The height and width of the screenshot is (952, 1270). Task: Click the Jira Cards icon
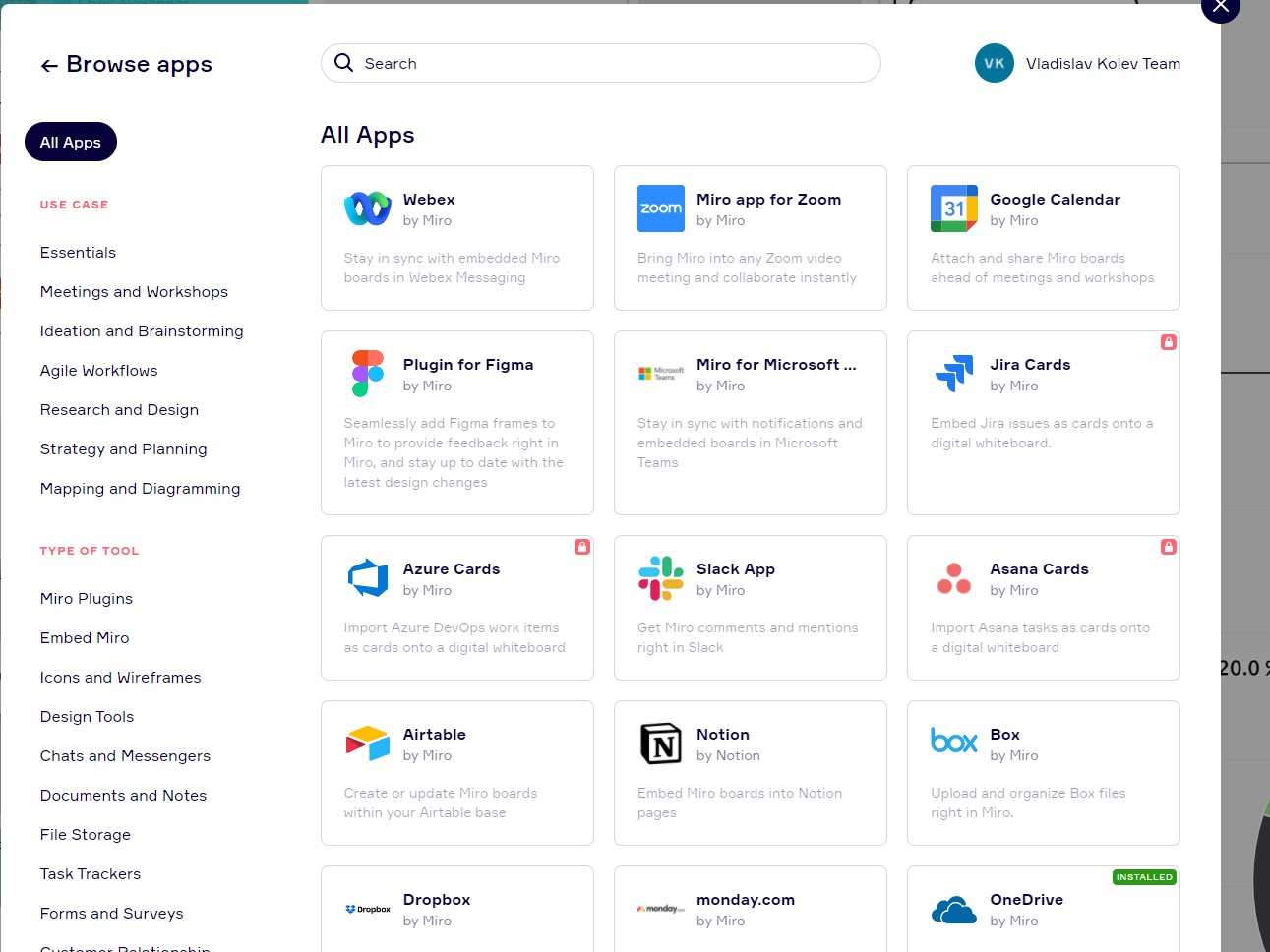pos(953,374)
